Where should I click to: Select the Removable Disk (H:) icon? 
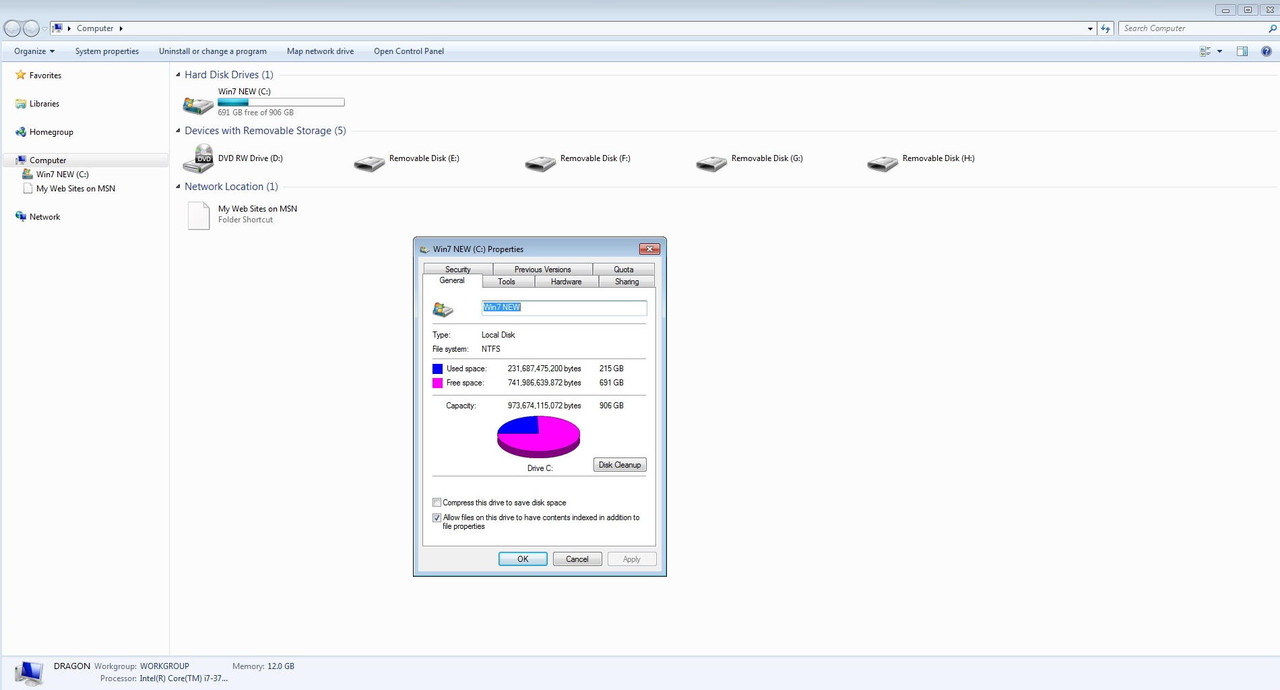coord(883,162)
